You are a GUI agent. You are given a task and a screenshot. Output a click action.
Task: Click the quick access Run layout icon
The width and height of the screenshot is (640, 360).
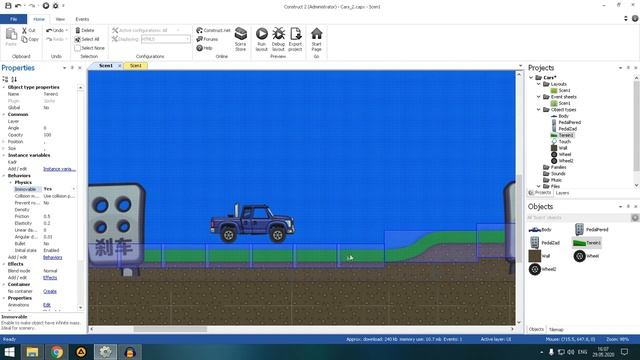(46, 6)
